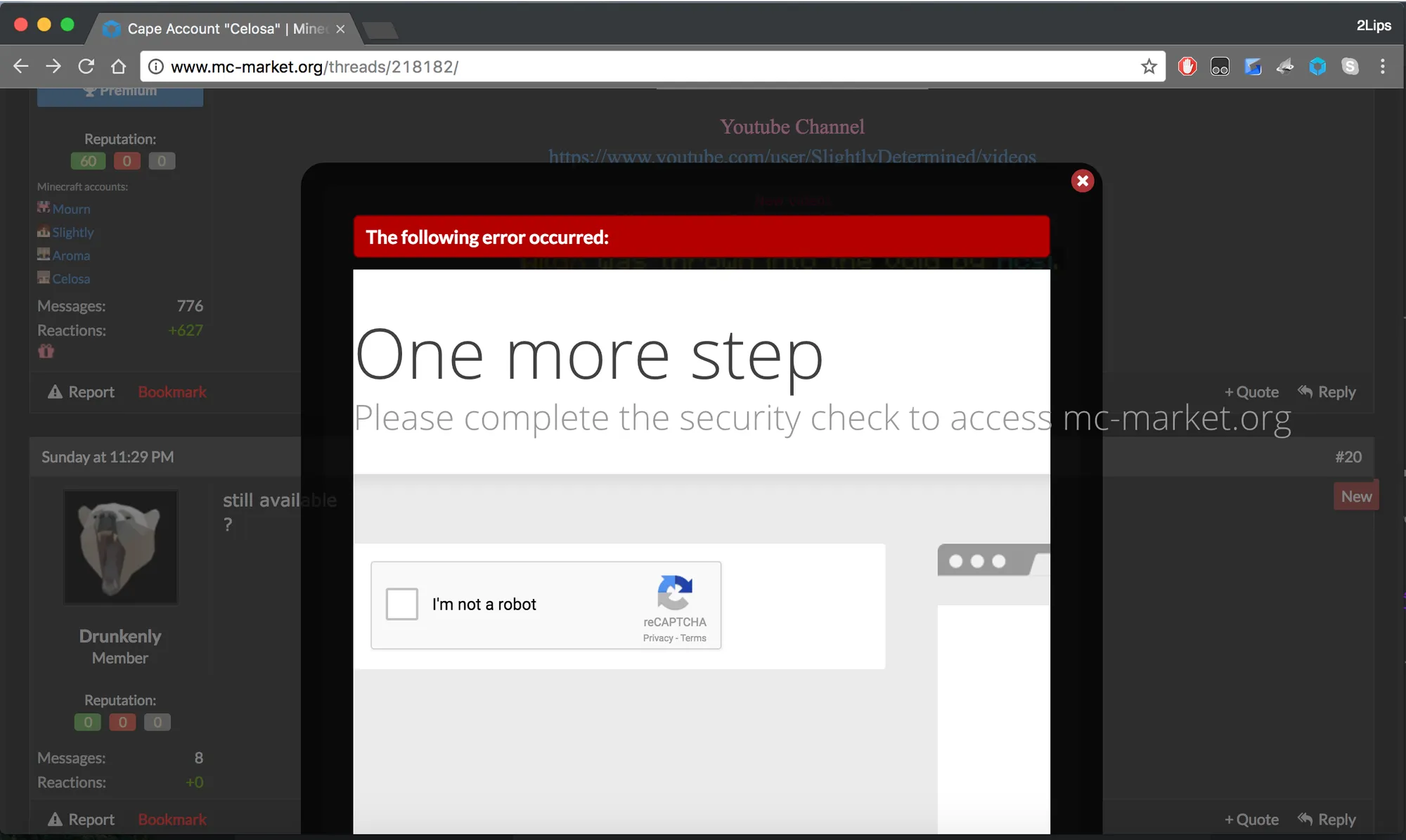This screenshot has height=840, width=1406.
Task: Close the error overlay with red X
Action: [x=1083, y=181]
